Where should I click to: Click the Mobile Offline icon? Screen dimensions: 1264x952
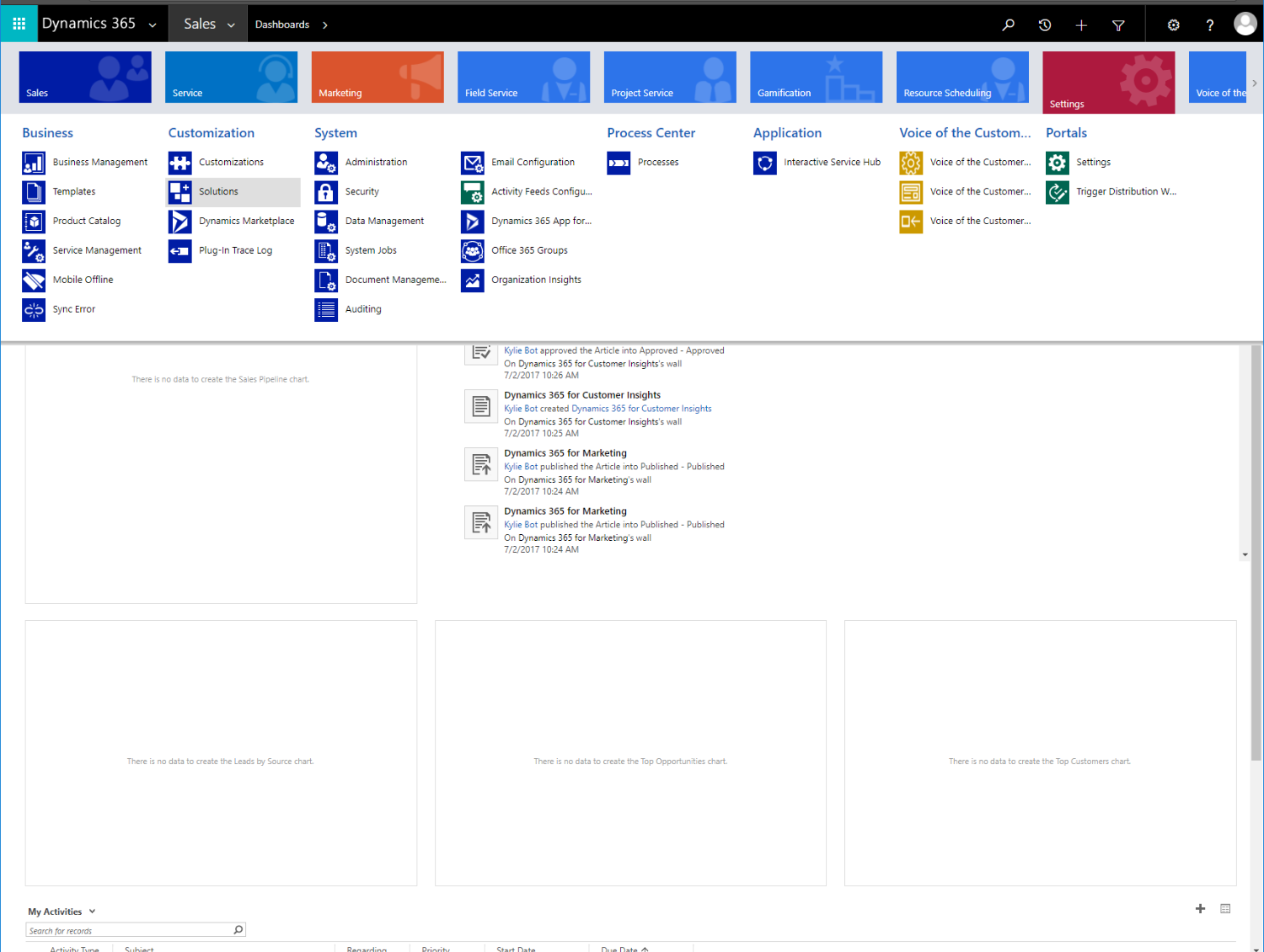pyautogui.click(x=34, y=281)
